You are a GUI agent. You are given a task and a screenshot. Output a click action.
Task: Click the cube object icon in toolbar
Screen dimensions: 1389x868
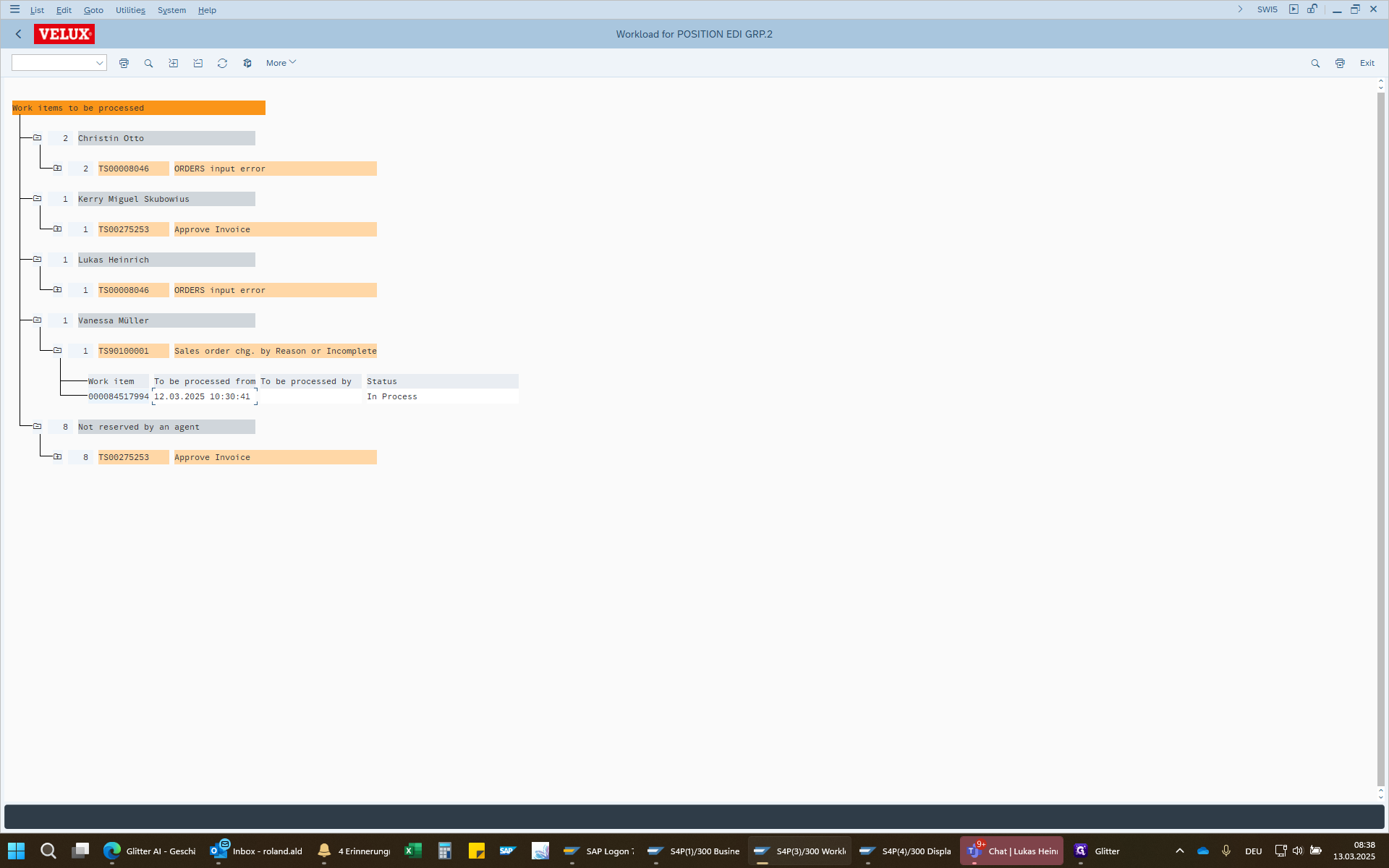click(247, 64)
